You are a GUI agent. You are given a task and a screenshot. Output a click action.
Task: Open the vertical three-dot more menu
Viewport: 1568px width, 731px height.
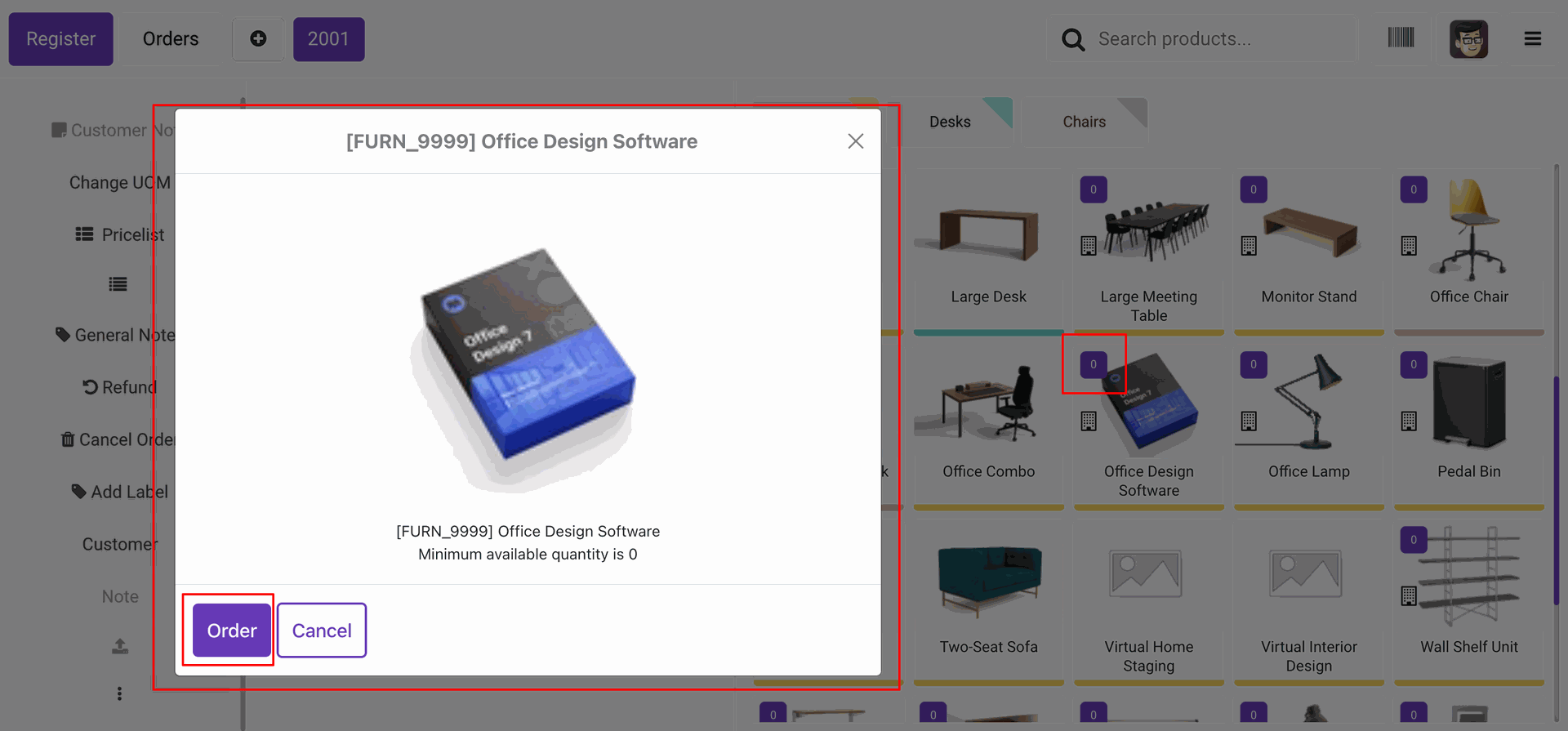[x=119, y=693]
